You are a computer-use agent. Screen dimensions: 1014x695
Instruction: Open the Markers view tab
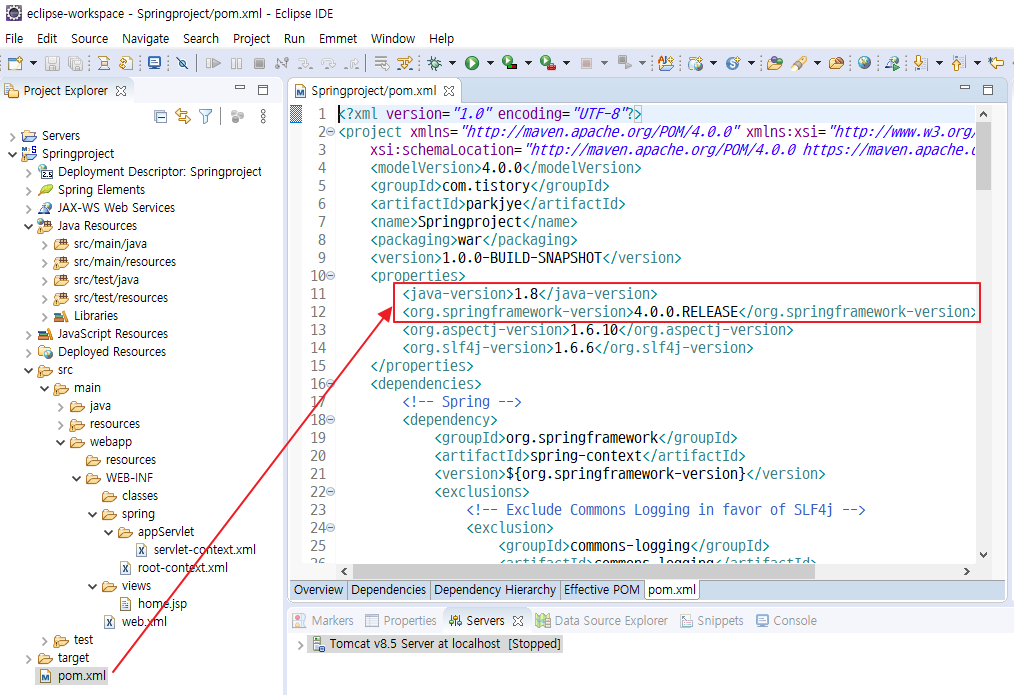pos(323,621)
